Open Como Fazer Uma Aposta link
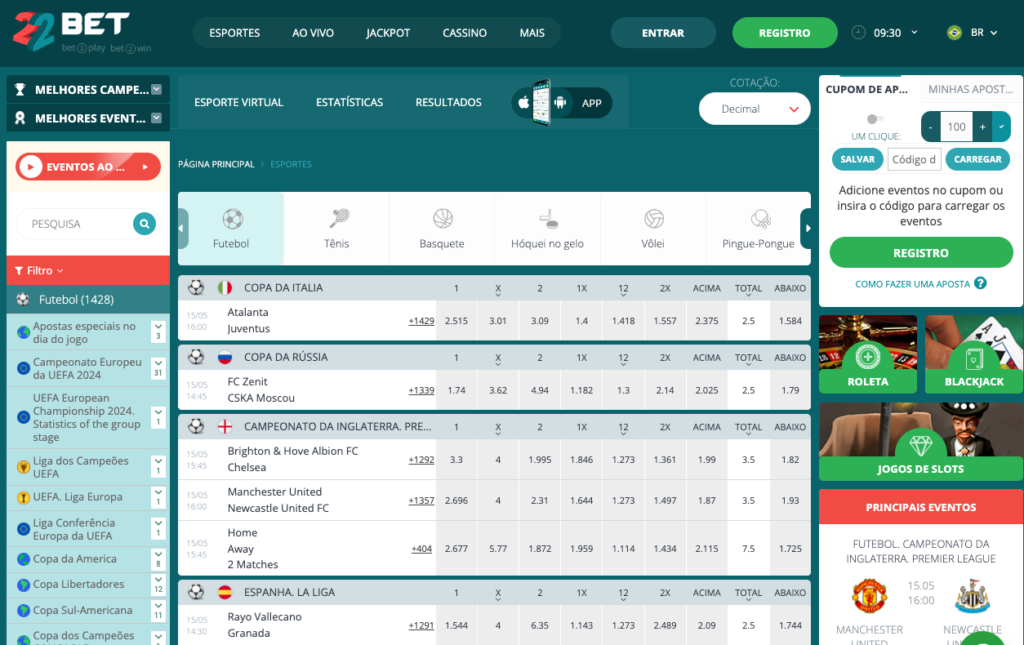 912,284
